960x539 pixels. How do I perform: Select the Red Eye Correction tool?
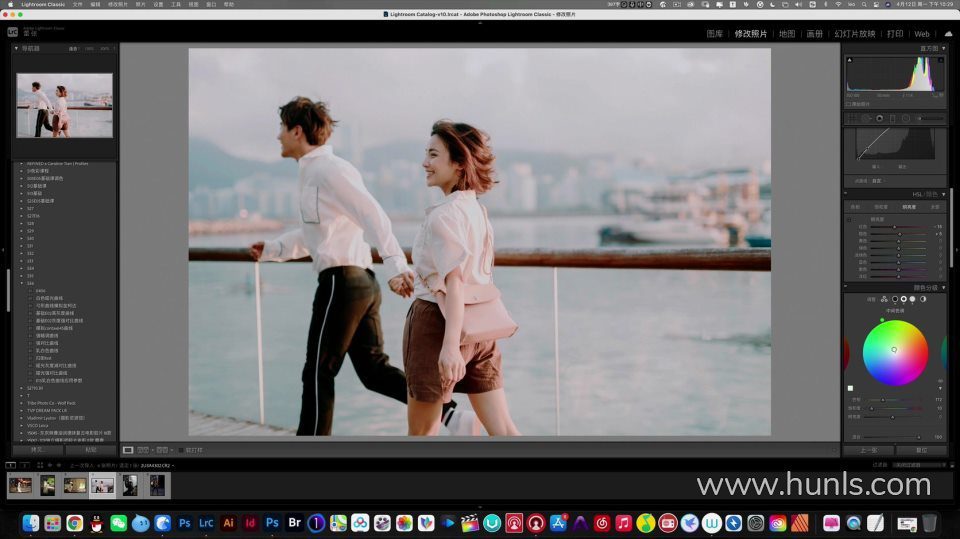(x=879, y=118)
